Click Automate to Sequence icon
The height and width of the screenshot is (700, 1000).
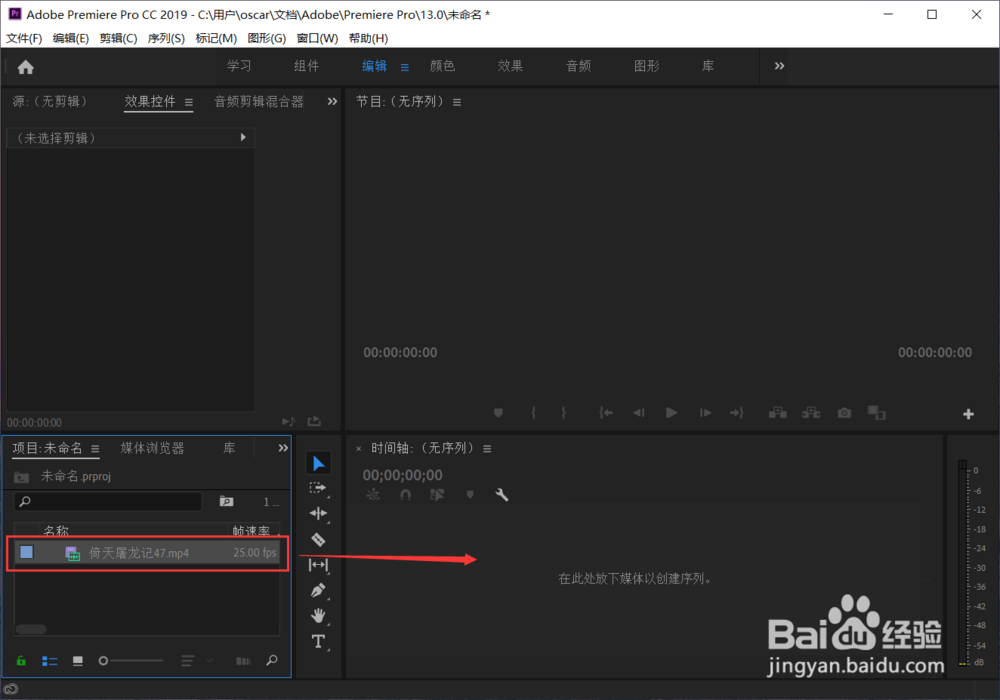(243, 661)
